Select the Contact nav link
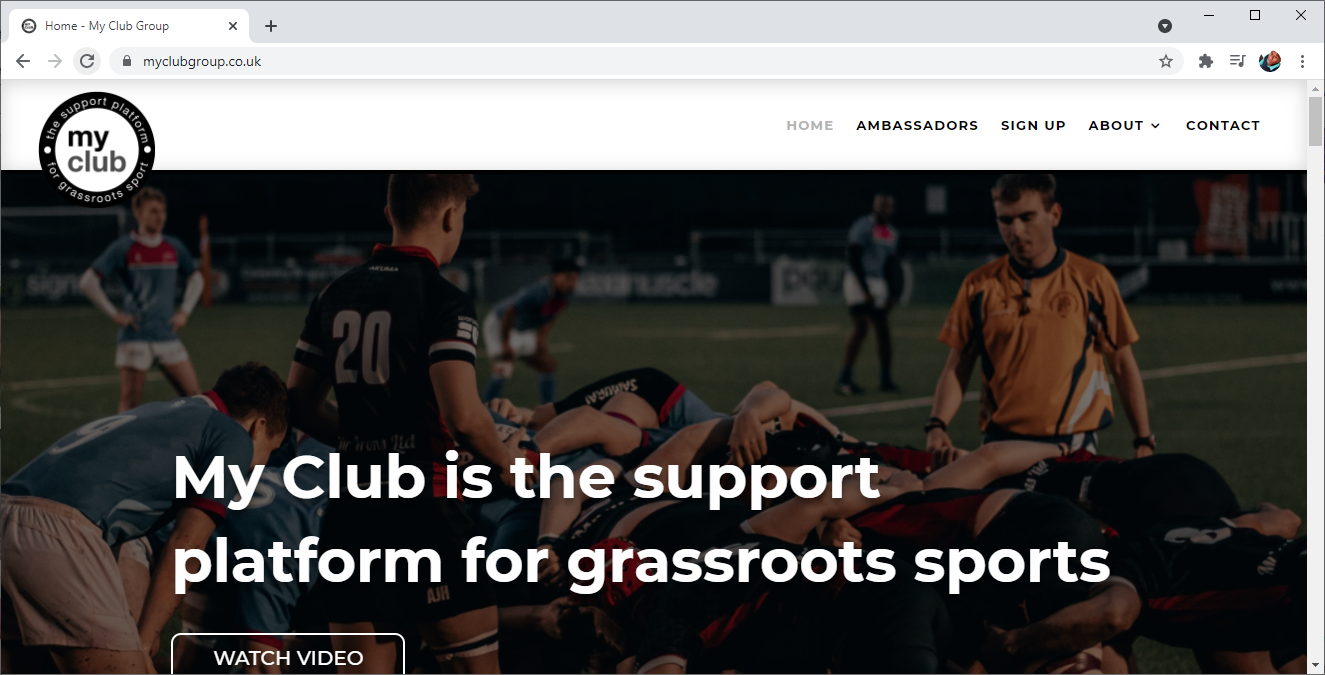 click(1223, 125)
